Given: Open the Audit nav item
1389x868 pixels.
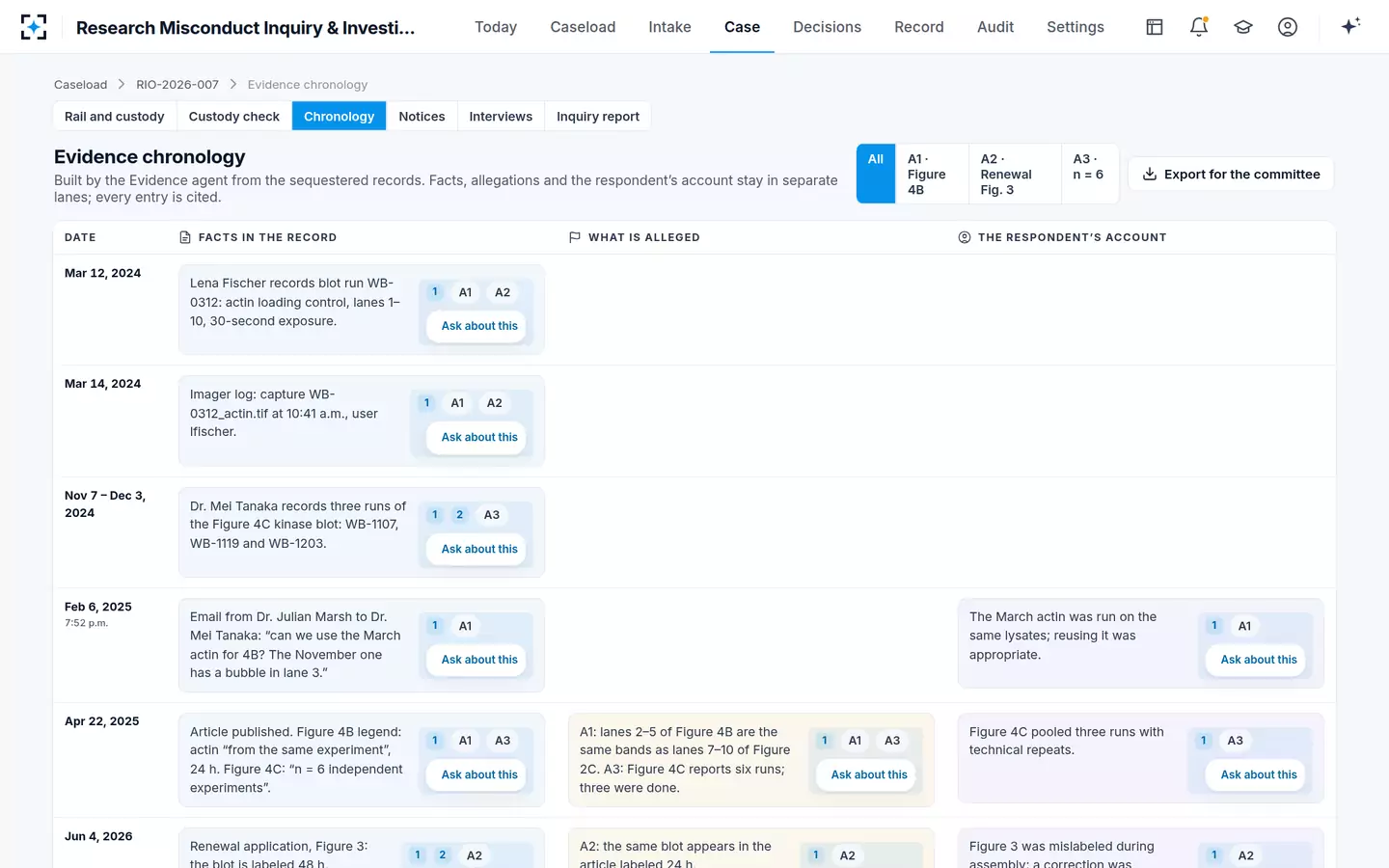Looking at the screenshot, I should (x=995, y=27).
